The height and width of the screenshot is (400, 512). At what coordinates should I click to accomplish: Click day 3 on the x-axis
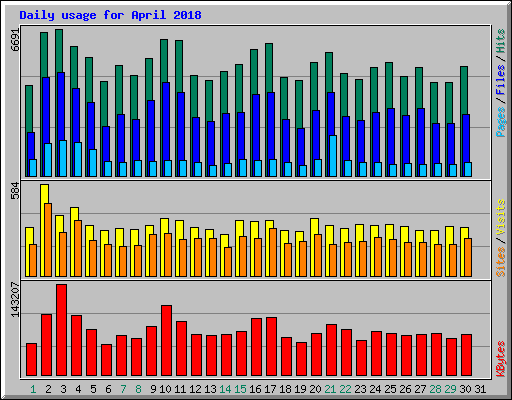click(63, 389)
